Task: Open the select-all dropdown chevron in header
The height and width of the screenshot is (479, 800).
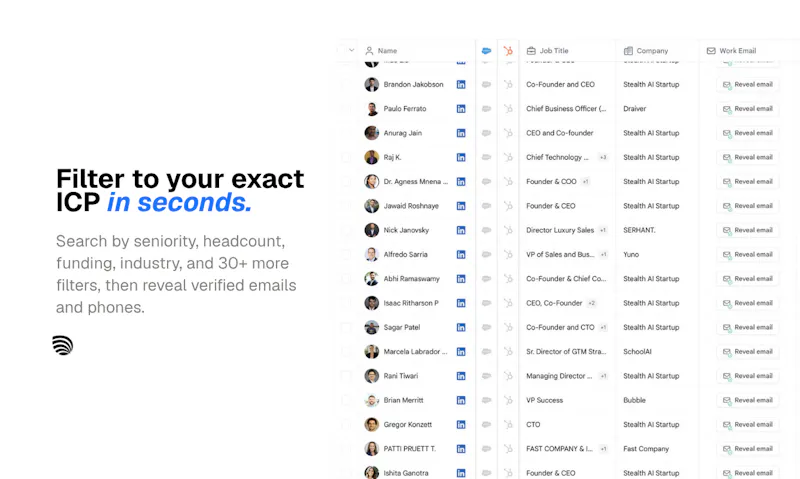Action: (x=352, y=50)
